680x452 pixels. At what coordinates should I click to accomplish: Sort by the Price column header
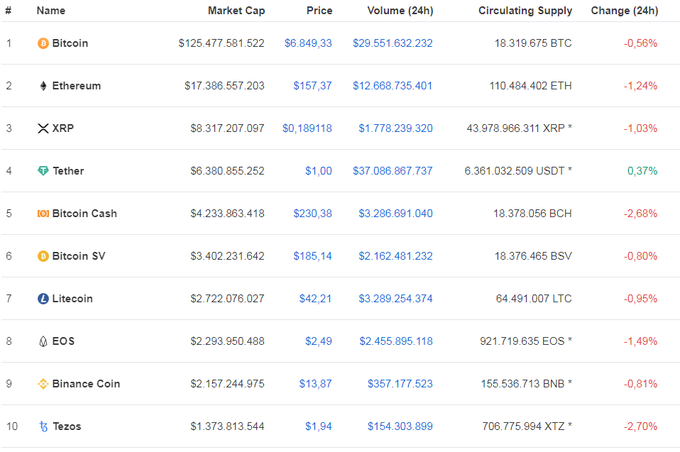[319, 10]
